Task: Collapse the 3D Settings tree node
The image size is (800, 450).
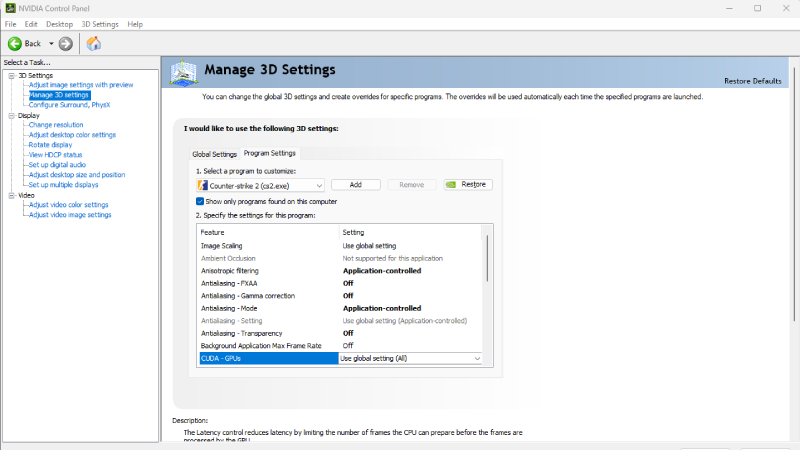Action: [x=11, y=76]
